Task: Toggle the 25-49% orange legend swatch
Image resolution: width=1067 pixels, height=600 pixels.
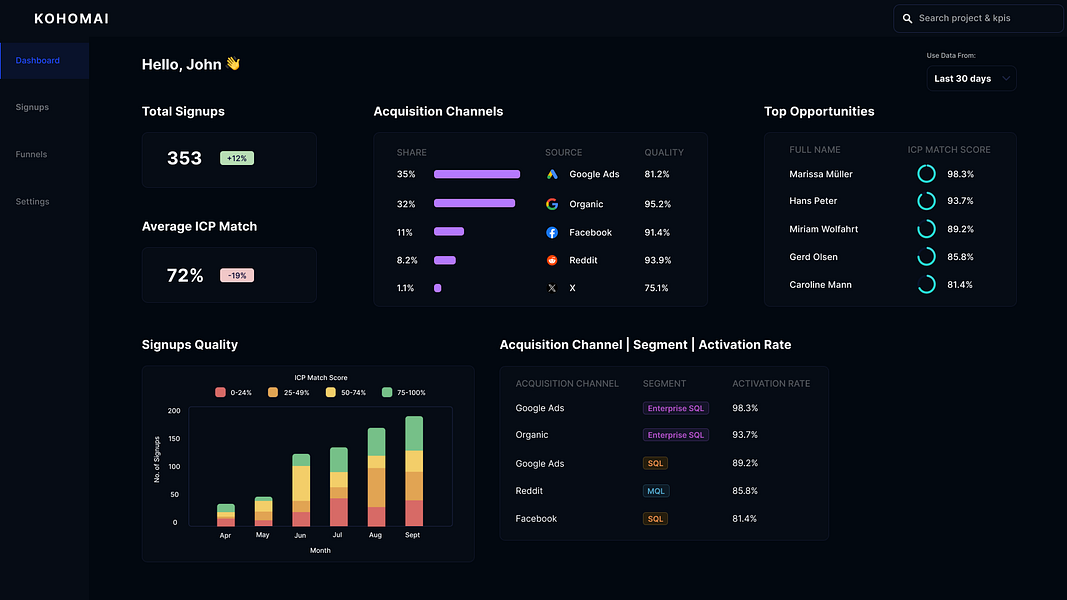Action: [273, 393]
